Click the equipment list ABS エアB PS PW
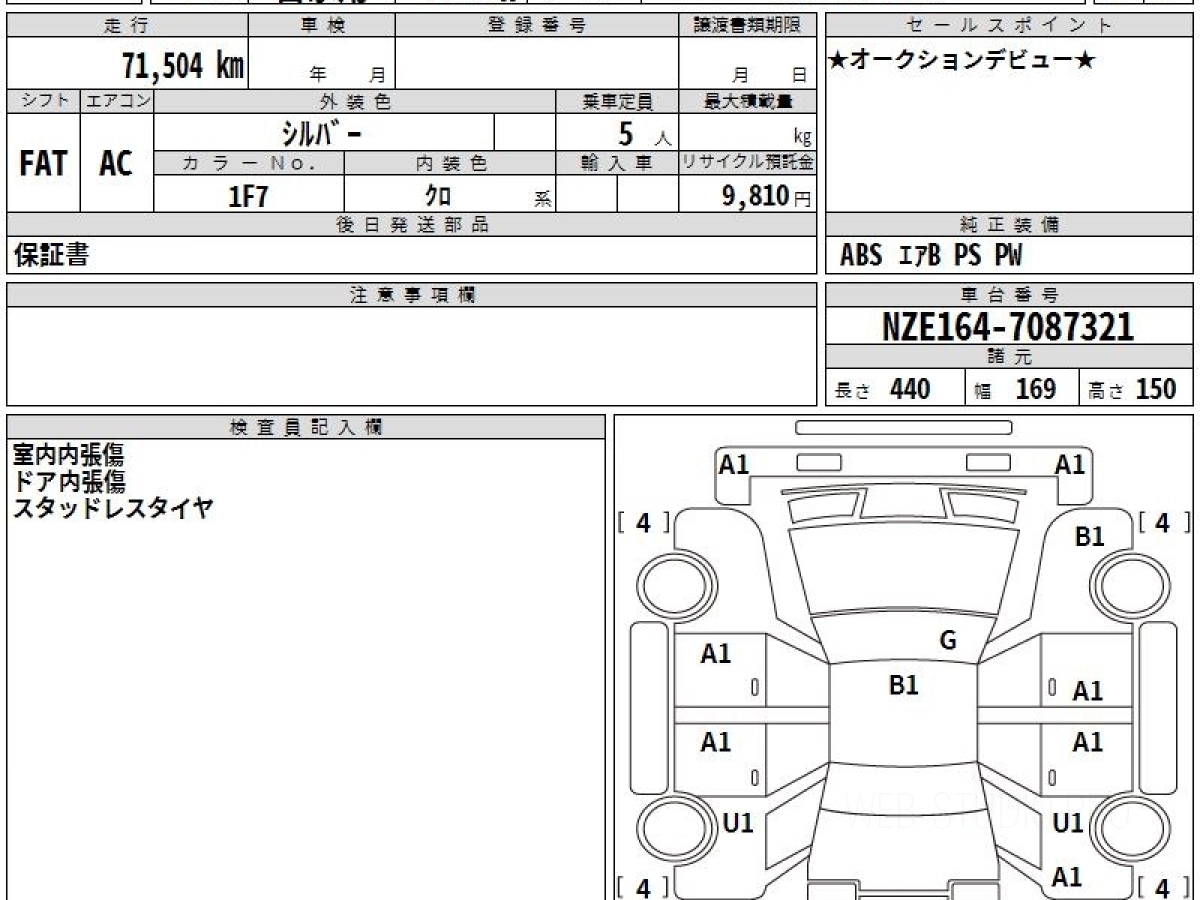 click(931, 256)
